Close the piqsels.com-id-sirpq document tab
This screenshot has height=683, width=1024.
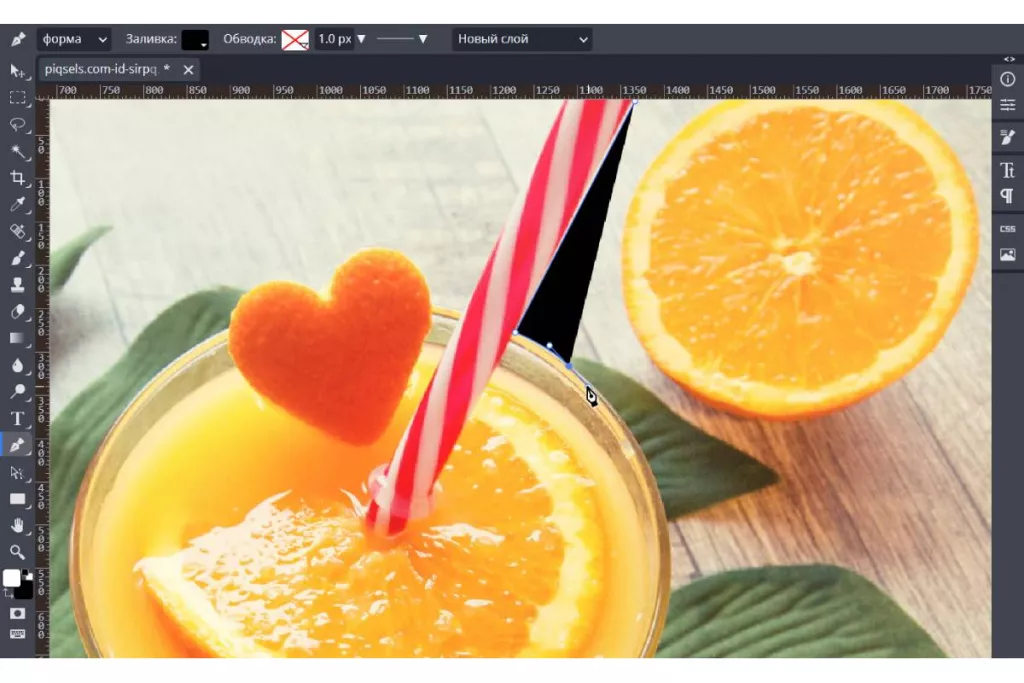click(188, 70)
